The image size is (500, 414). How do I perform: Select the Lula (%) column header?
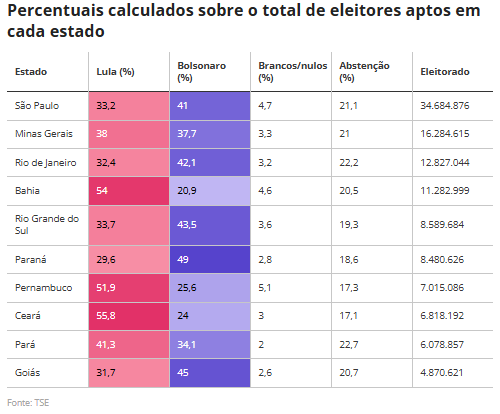pyautogui.click(x=115, y=72)
